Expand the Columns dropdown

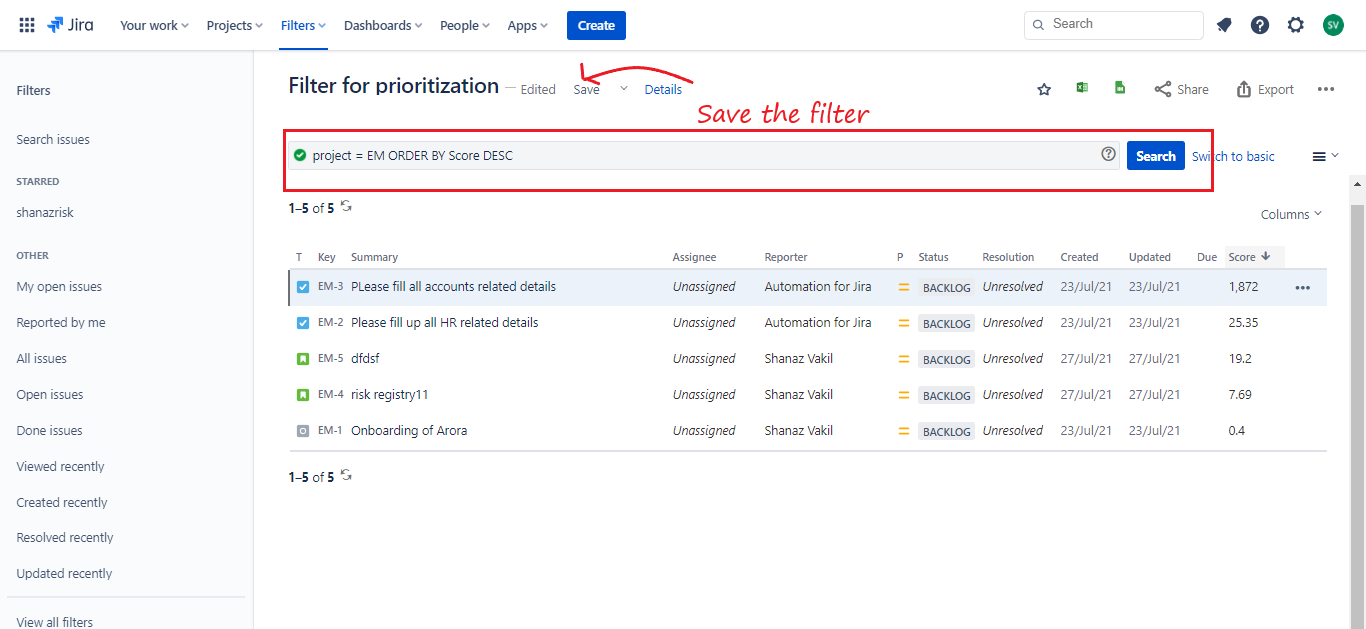coord(1291,214)
